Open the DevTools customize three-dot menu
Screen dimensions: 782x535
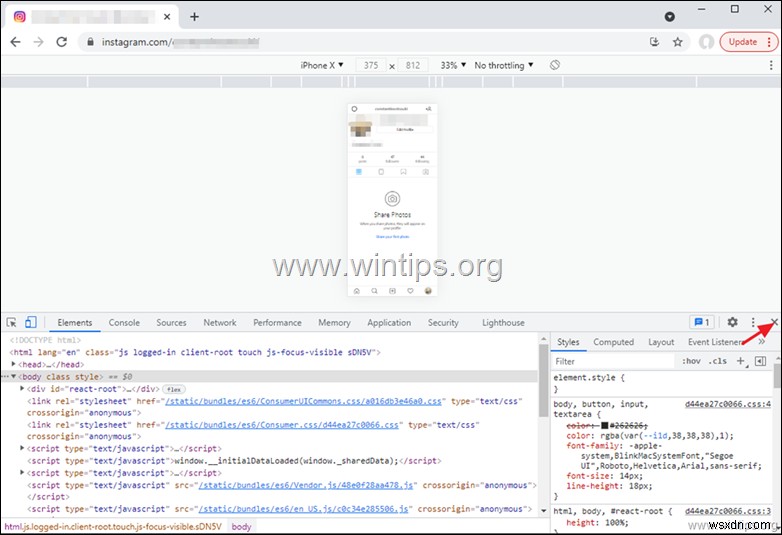[x=753, y=322]
